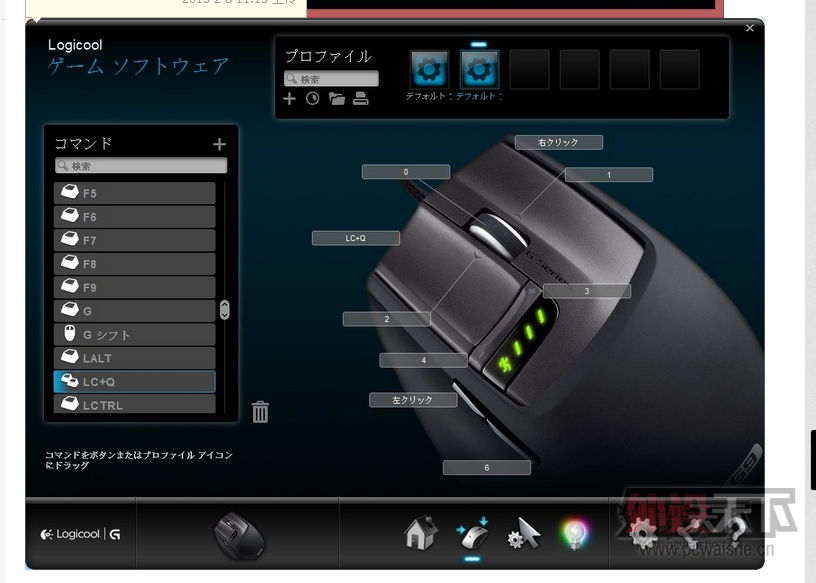Click the mouse button label 3
816x583 pixels.
coord(587,291)
